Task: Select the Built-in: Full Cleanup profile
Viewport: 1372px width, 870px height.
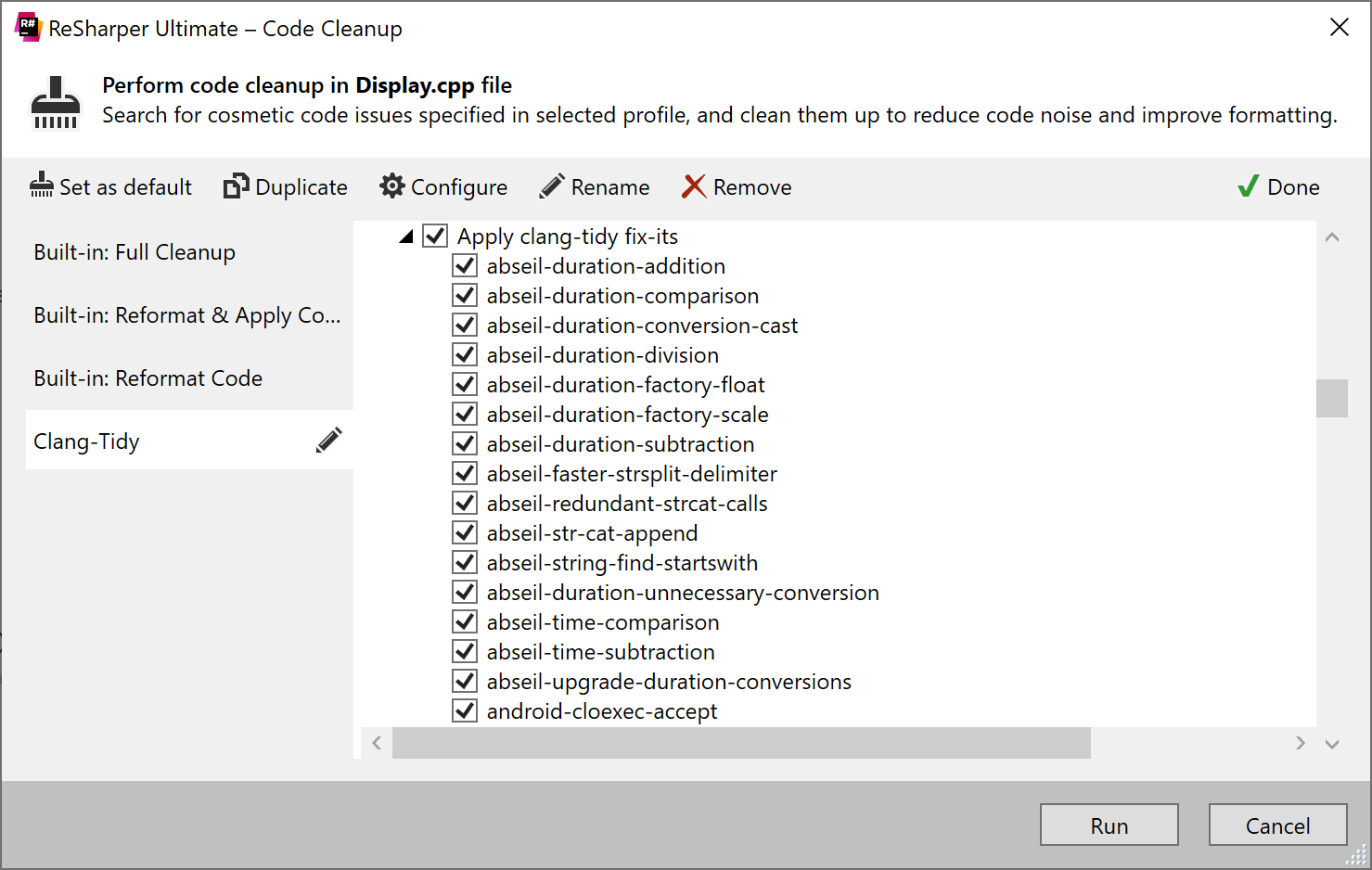Action: (x=134, y=251)
